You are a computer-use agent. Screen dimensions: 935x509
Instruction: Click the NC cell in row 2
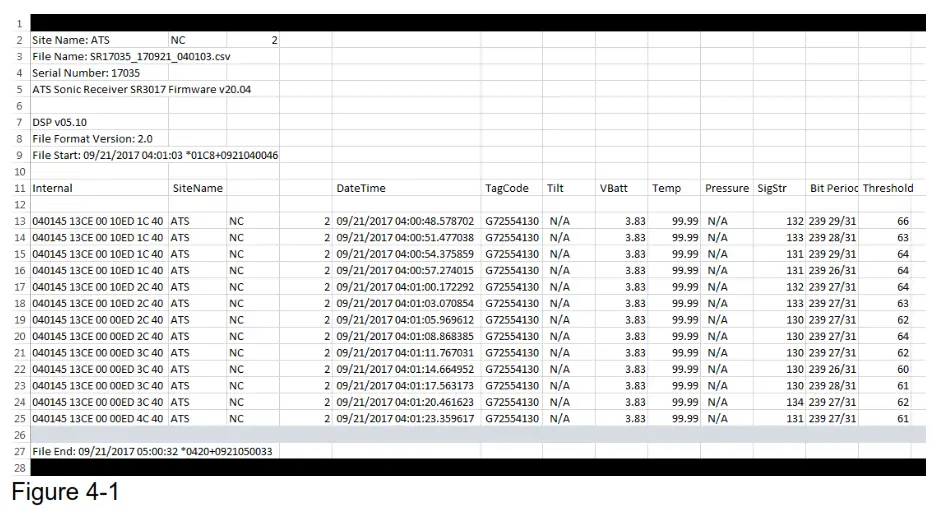tap(197, 40)
